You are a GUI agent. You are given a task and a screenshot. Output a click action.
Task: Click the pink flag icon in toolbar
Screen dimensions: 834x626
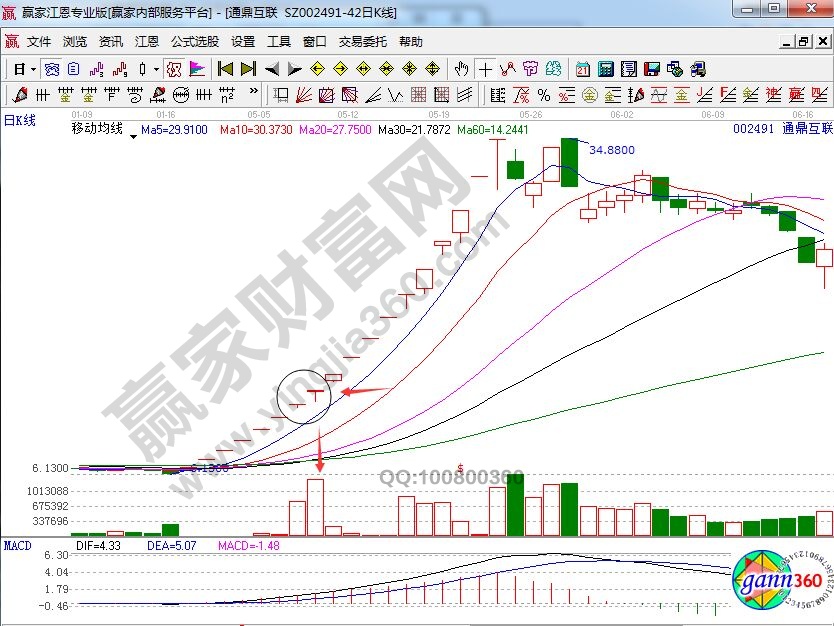click(x=197, y=69)
